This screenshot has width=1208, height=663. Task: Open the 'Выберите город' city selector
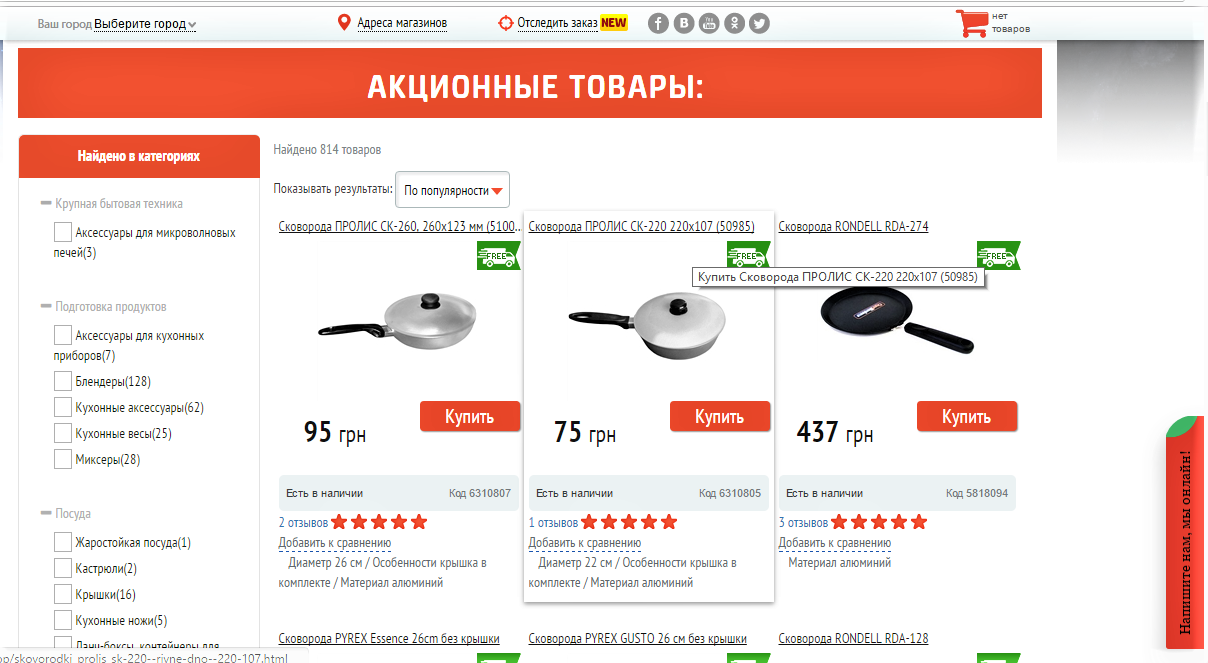tap(145, 24)
